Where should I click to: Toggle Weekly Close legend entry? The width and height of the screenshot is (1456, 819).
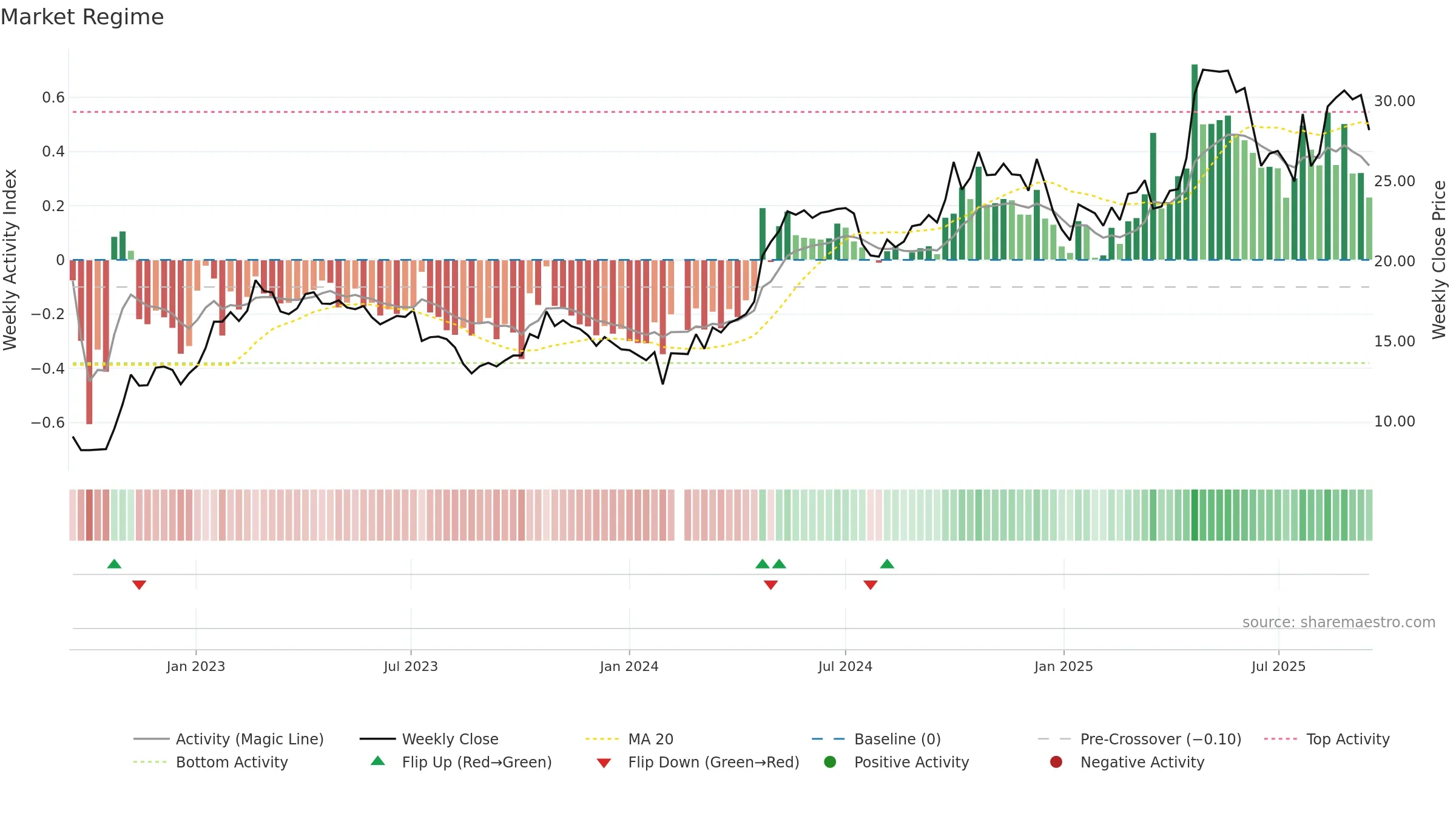pyautogui.click(x=429, y=739)
